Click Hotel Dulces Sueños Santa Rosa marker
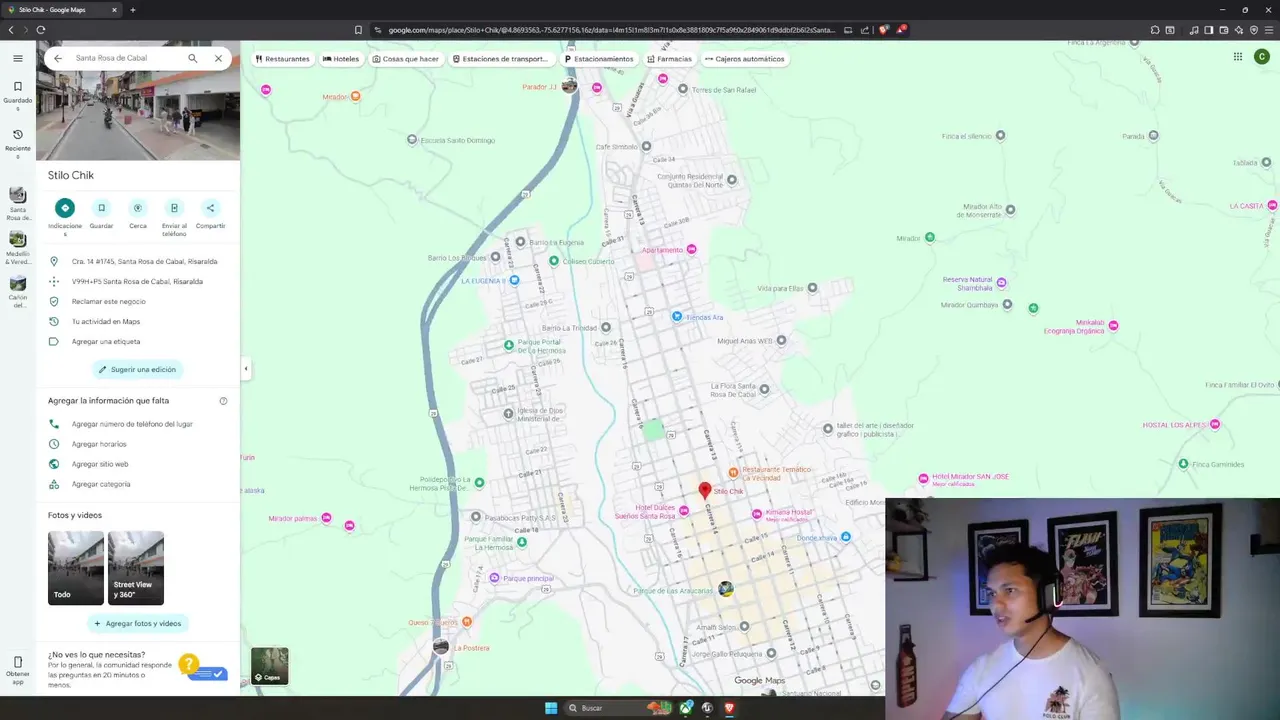Image resolution: width=1280 pixels, height=720 pixels. (684, 511)
